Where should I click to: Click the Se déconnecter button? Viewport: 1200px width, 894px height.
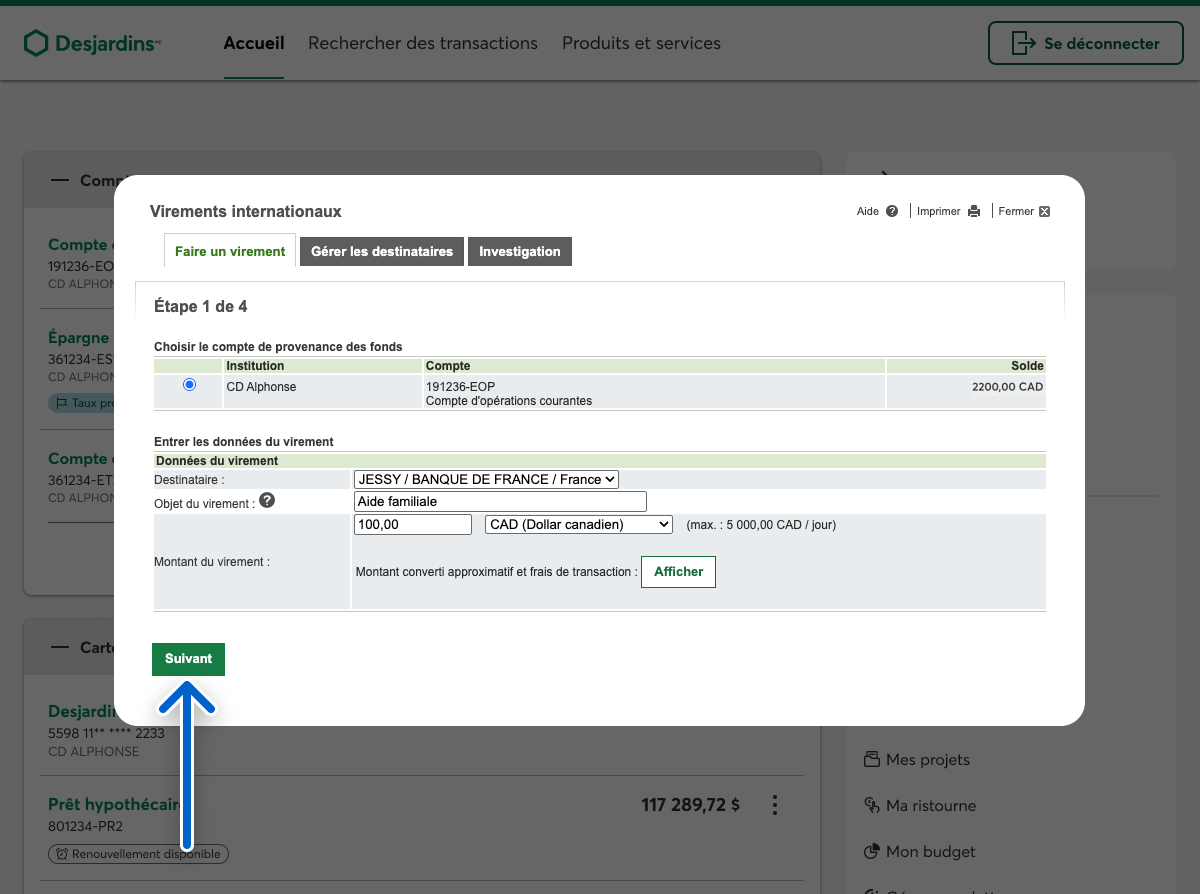pos(1087,44)
